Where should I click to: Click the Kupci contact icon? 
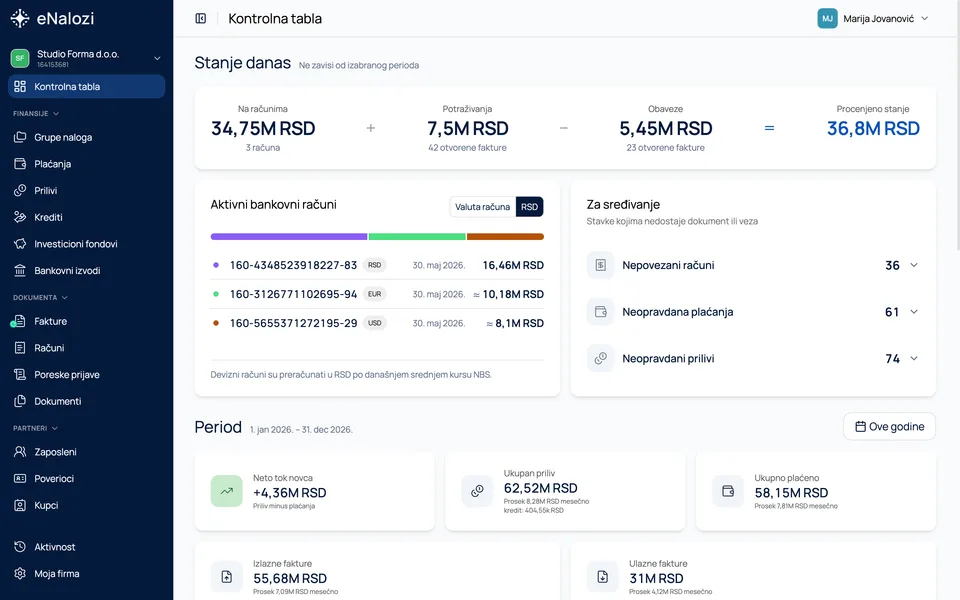20,505
